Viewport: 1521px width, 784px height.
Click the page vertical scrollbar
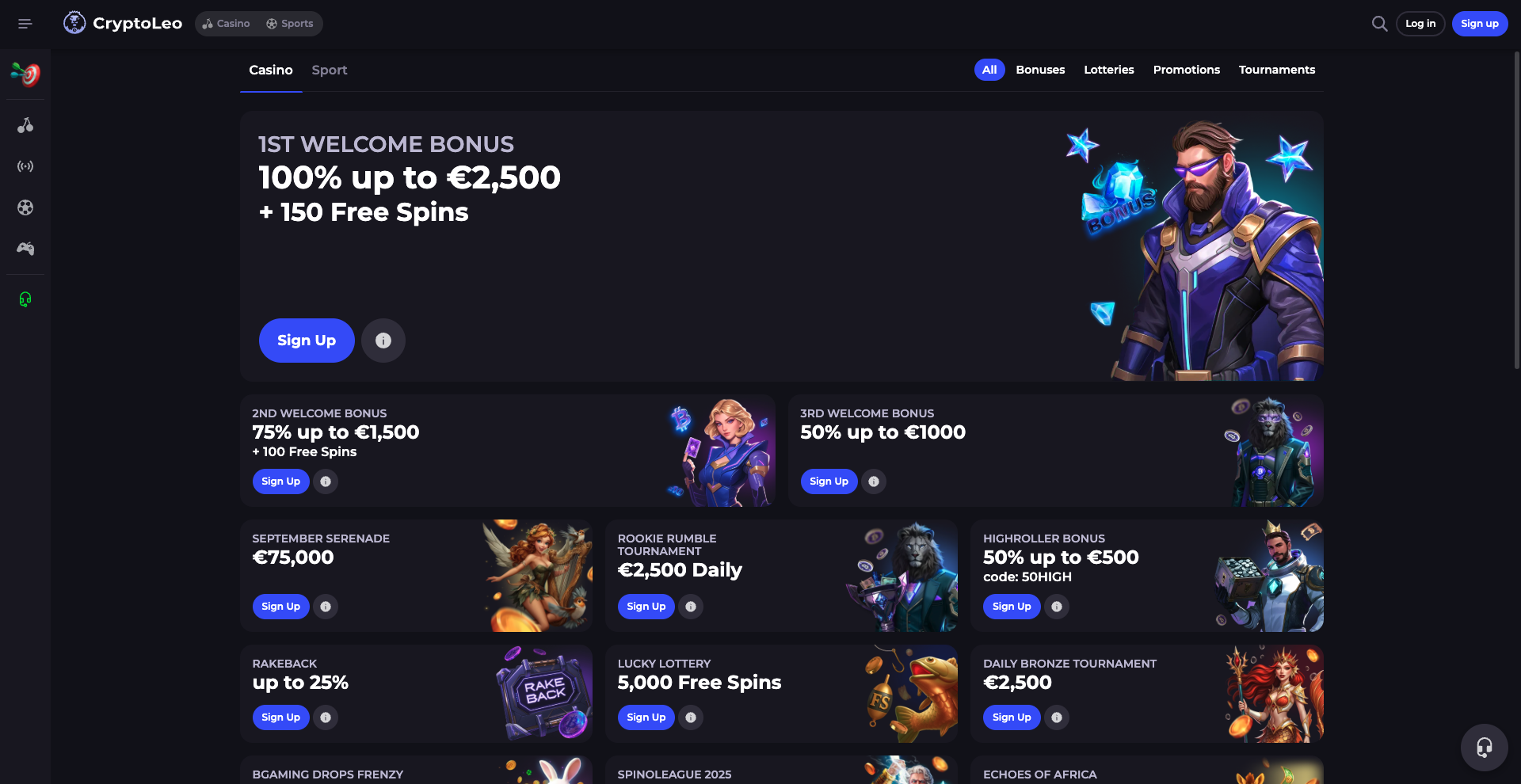(1516, 210)
